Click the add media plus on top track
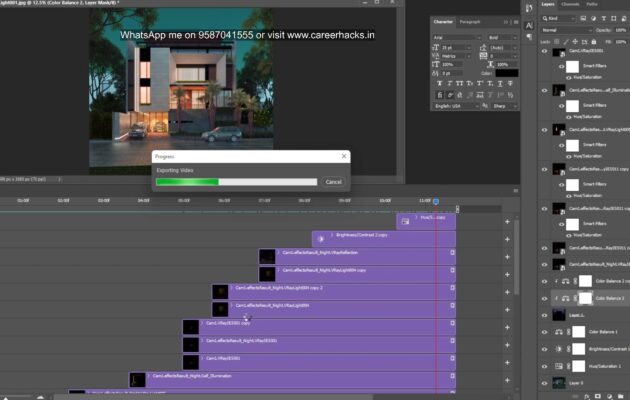Screen dimensions: 630x400 coord(507,221)
